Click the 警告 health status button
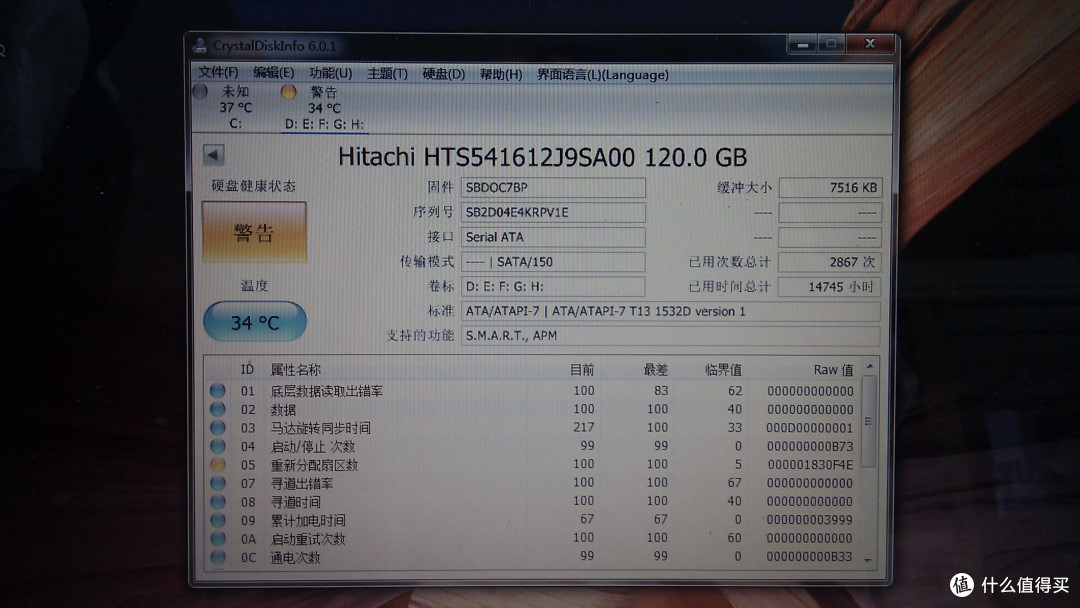 pyautogui.click(x=254, y=233)
